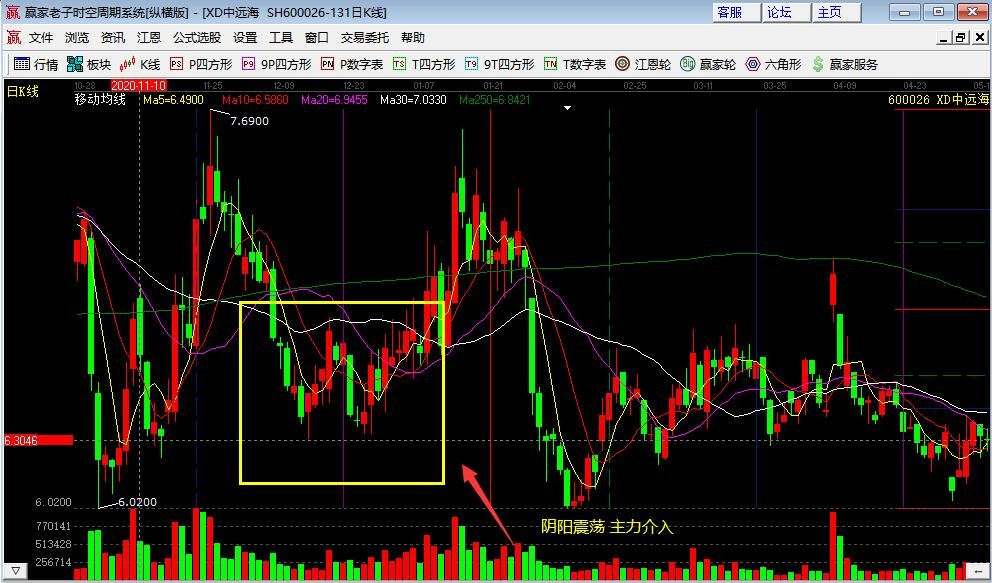Click the 03-11 date on time axis
This screenshot has width=992, height=583.
pyautogui.click(x=703, y=85)
